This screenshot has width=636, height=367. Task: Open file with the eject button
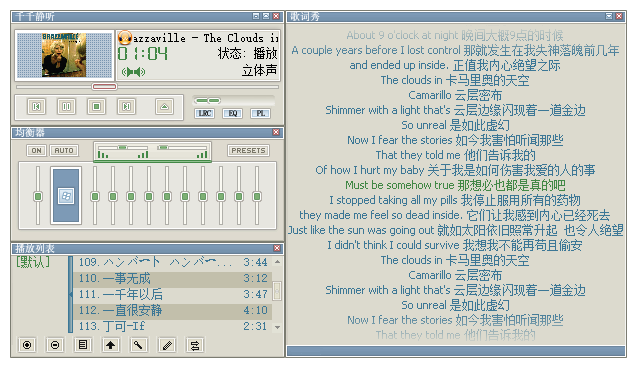coord(164,107)
